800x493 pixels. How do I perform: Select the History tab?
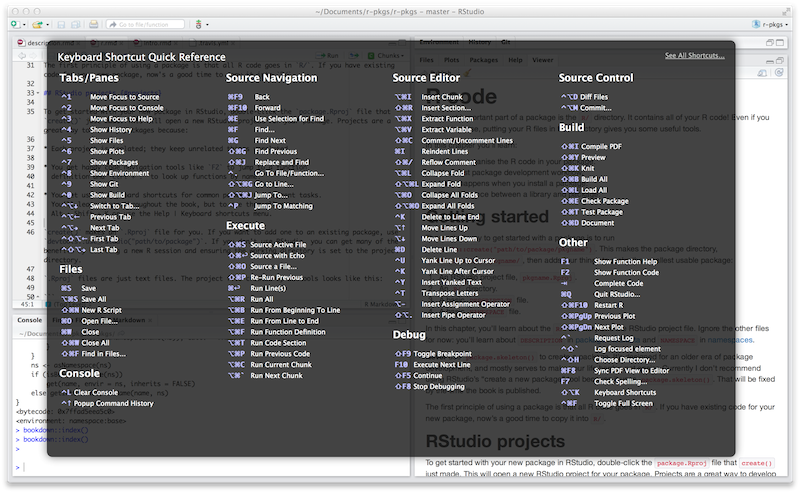479,44
